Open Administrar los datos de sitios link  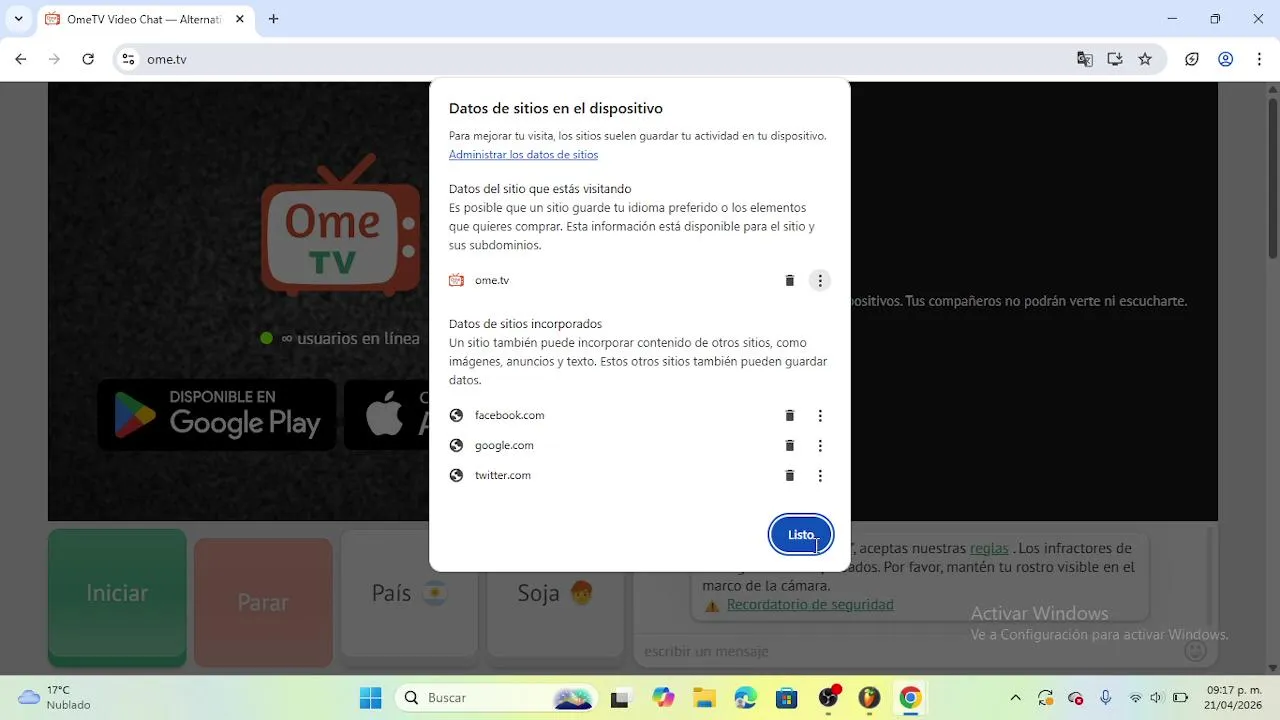[523, 155]
